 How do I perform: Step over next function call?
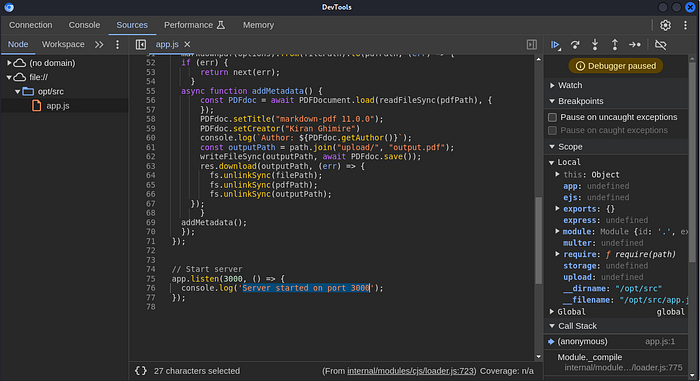(575, 45)
